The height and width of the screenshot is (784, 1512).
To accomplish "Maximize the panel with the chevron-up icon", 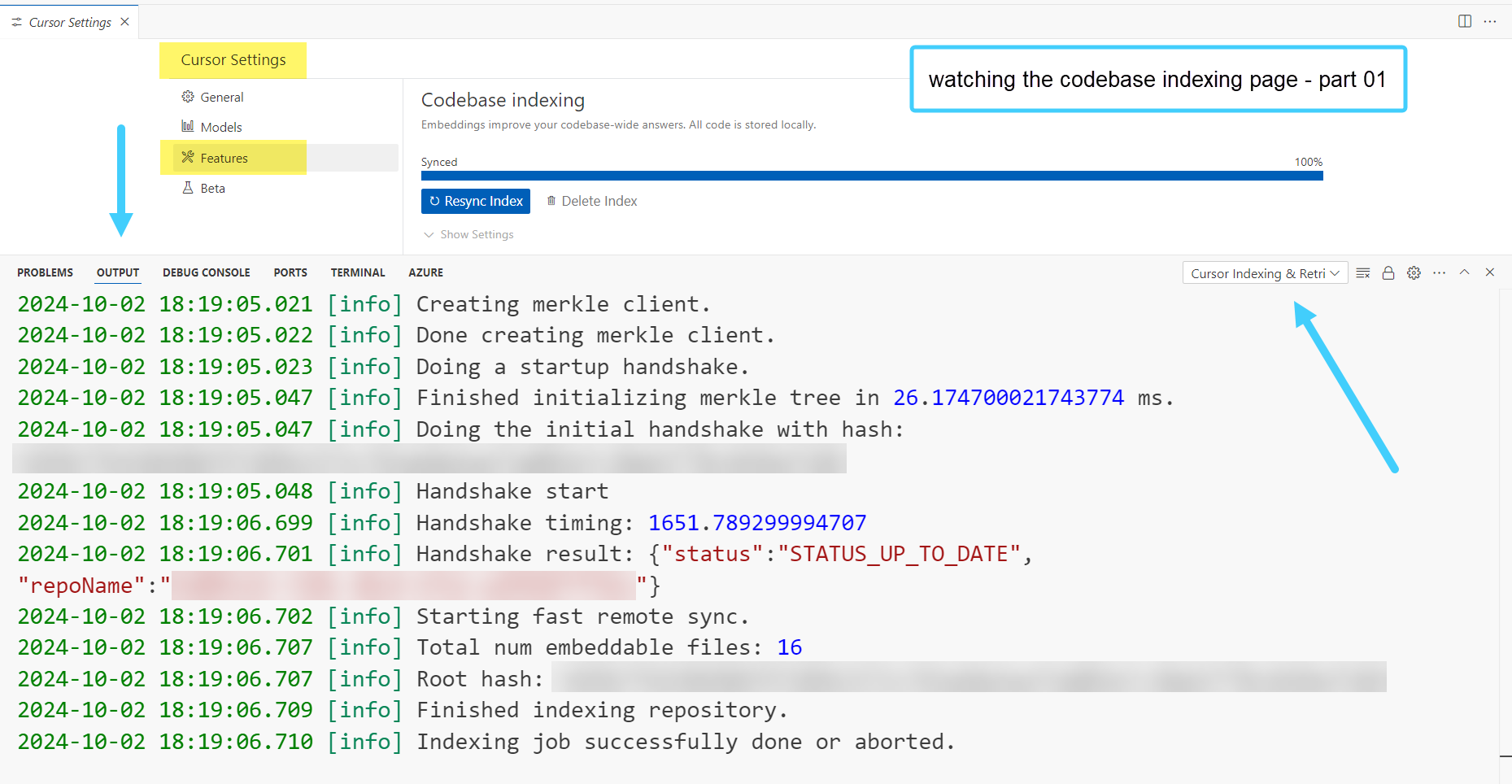I will coord(1464,272).
